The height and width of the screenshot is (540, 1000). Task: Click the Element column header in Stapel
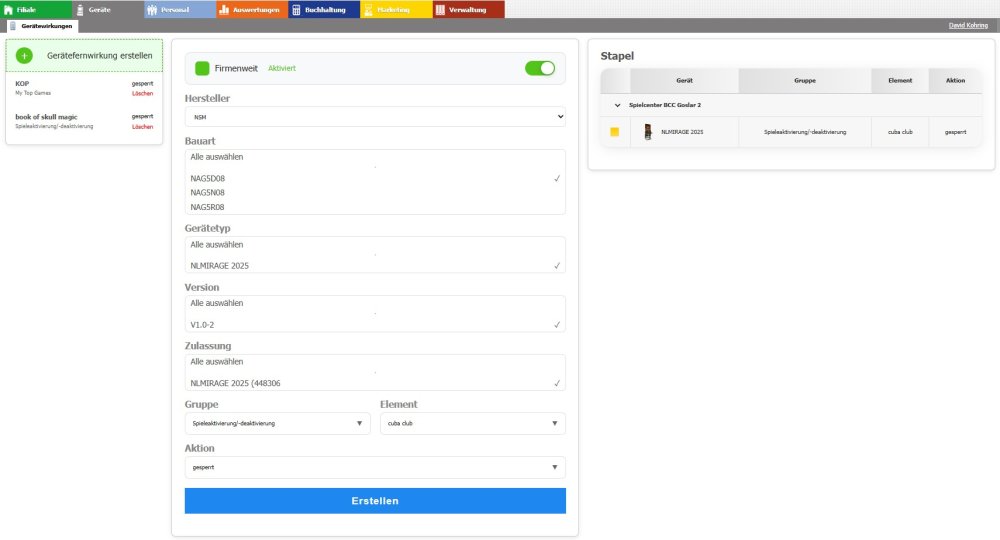pos(900,80)
